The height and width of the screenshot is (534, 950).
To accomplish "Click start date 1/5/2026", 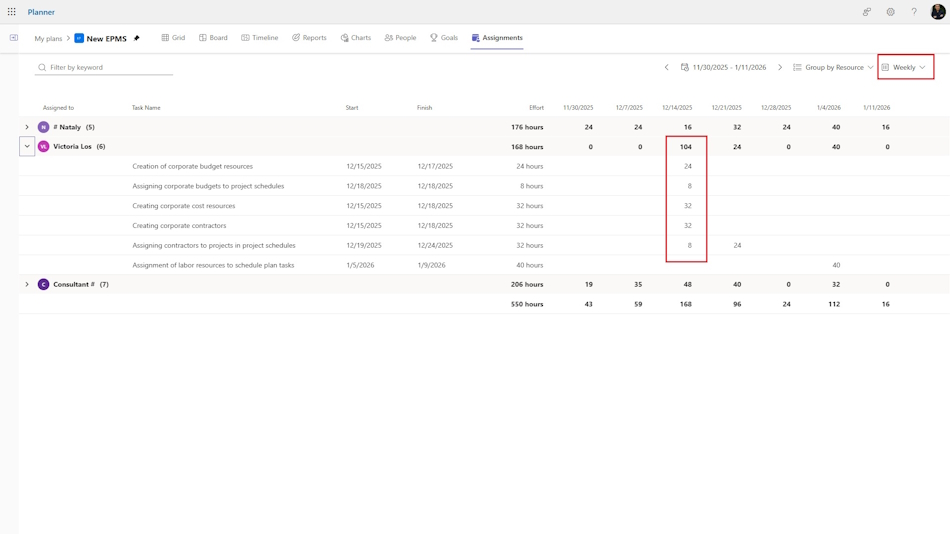I will pos(360,265).
